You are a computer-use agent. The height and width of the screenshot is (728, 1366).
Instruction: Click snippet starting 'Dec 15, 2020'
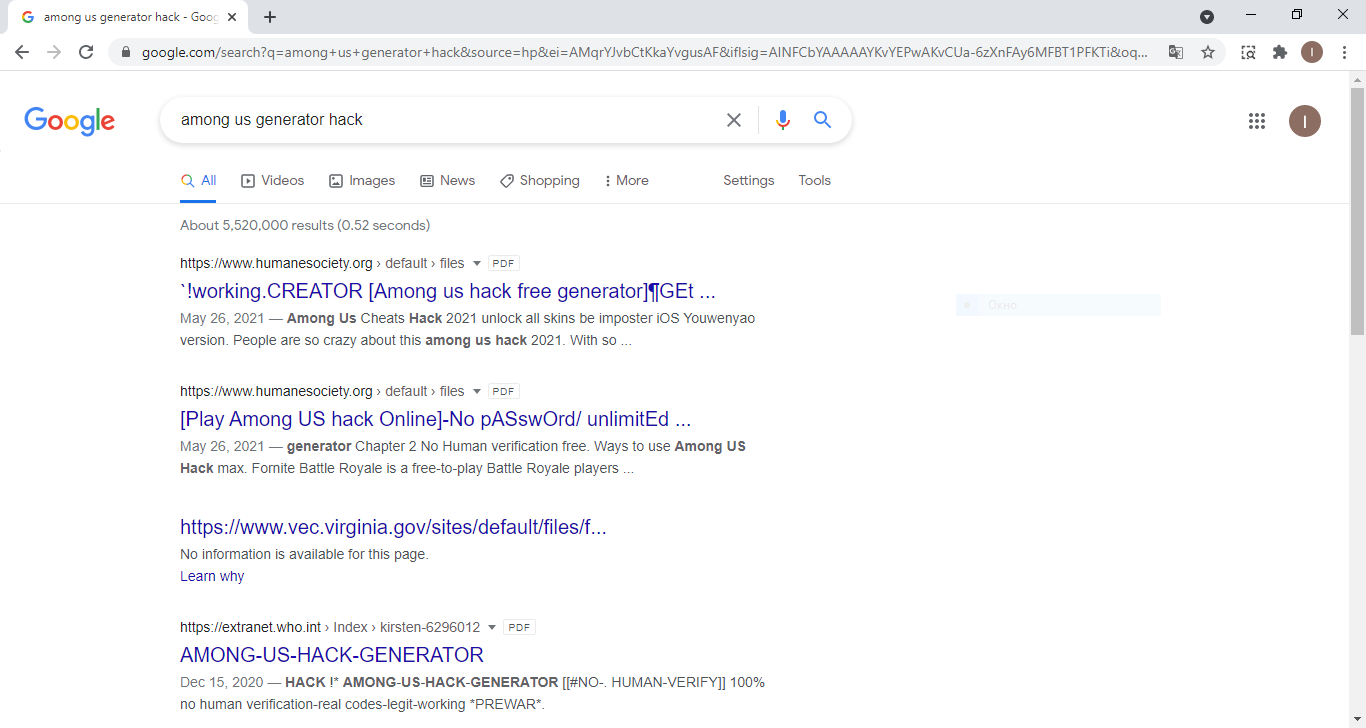(x=472, y=693)
